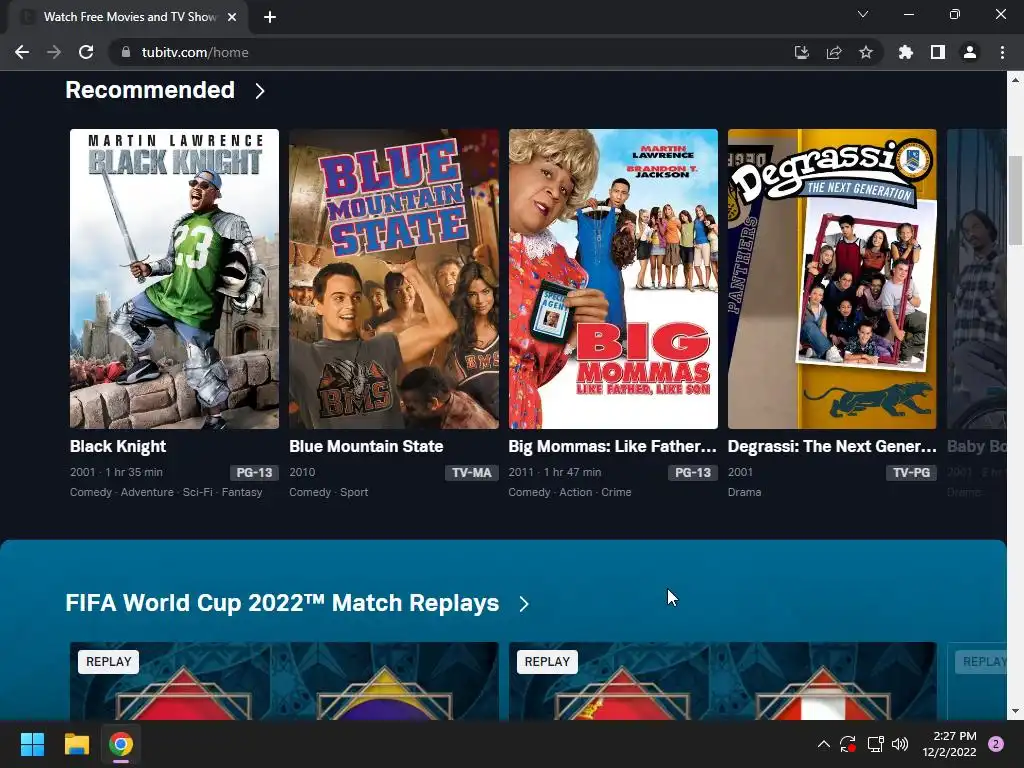1024x768 pixels.
Task: Click the Adventure genre under Black Knight
Action: [x=147, y=492]
